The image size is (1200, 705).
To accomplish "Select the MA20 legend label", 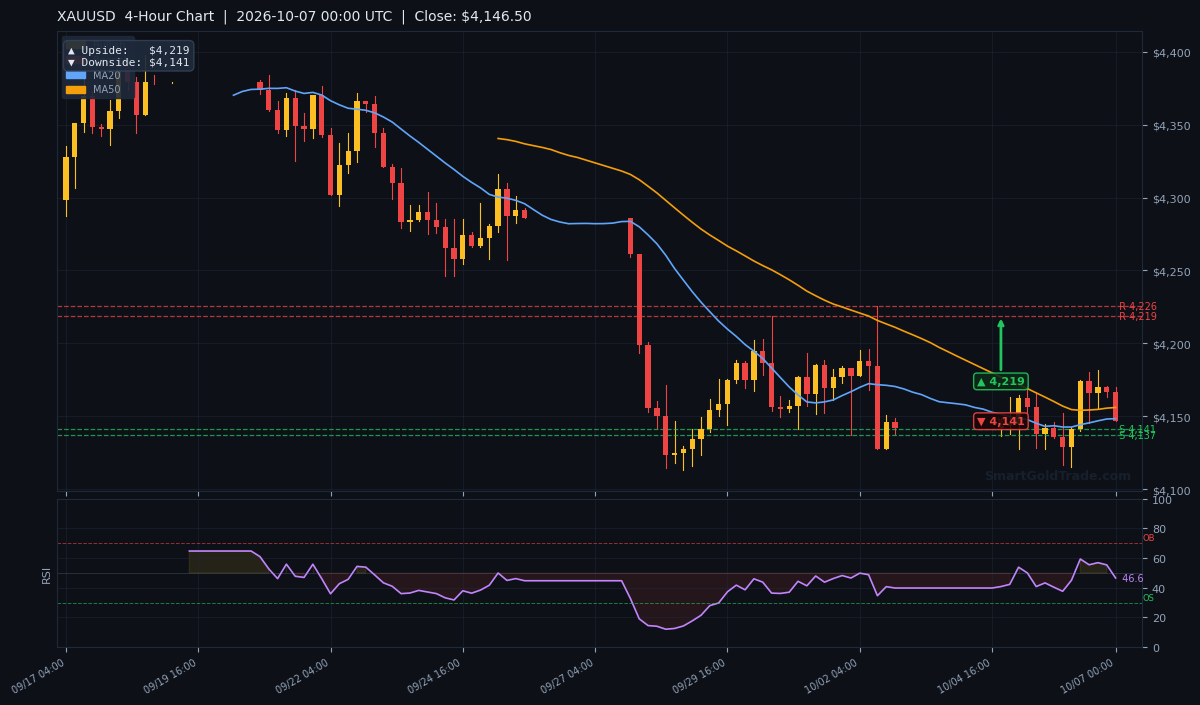I will click(107, 75).
